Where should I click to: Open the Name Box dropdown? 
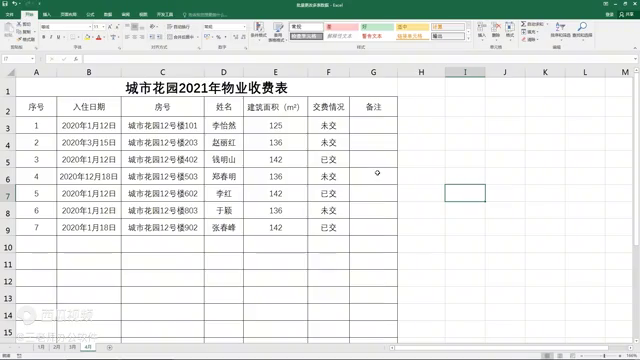pyautogui.click(x=32, y=59)
